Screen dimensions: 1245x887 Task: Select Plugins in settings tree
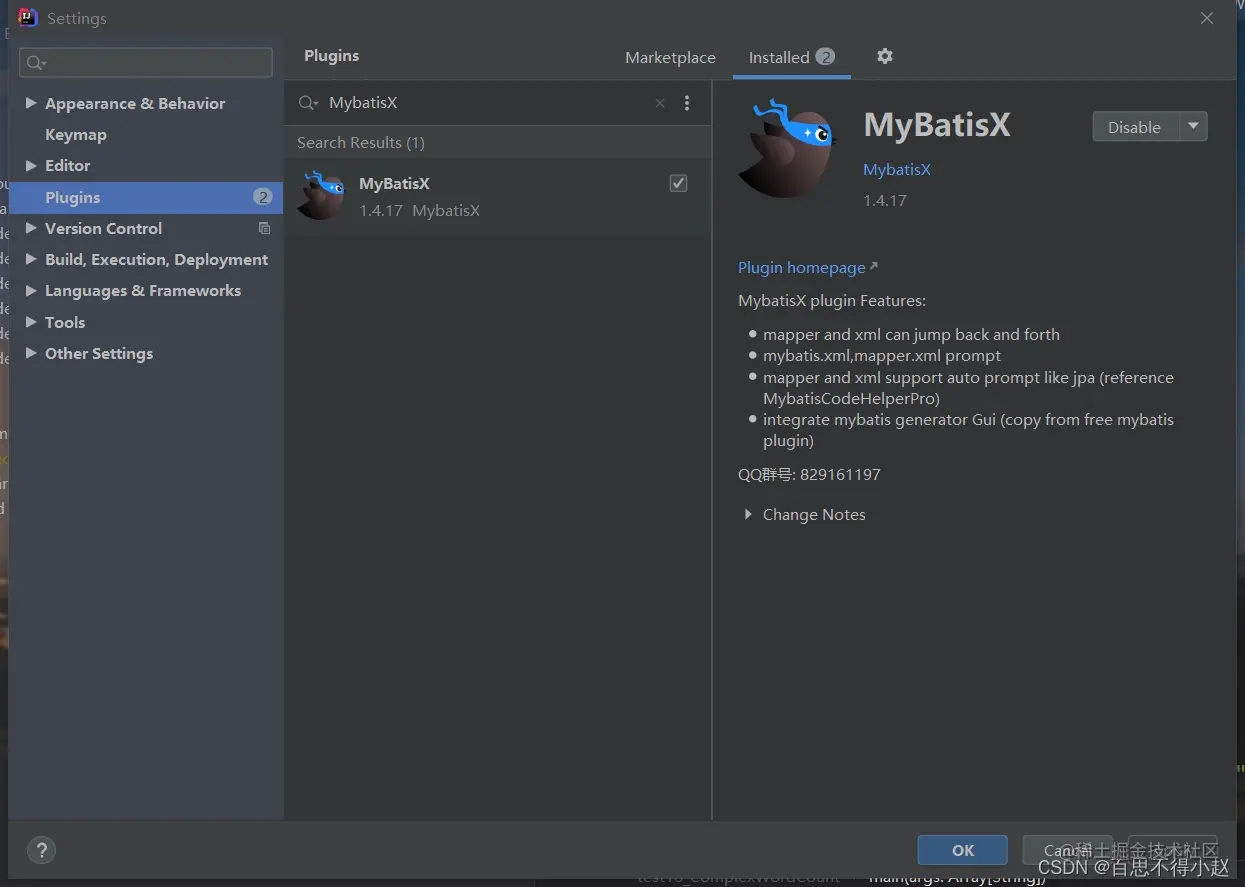(x=146, y=197)
